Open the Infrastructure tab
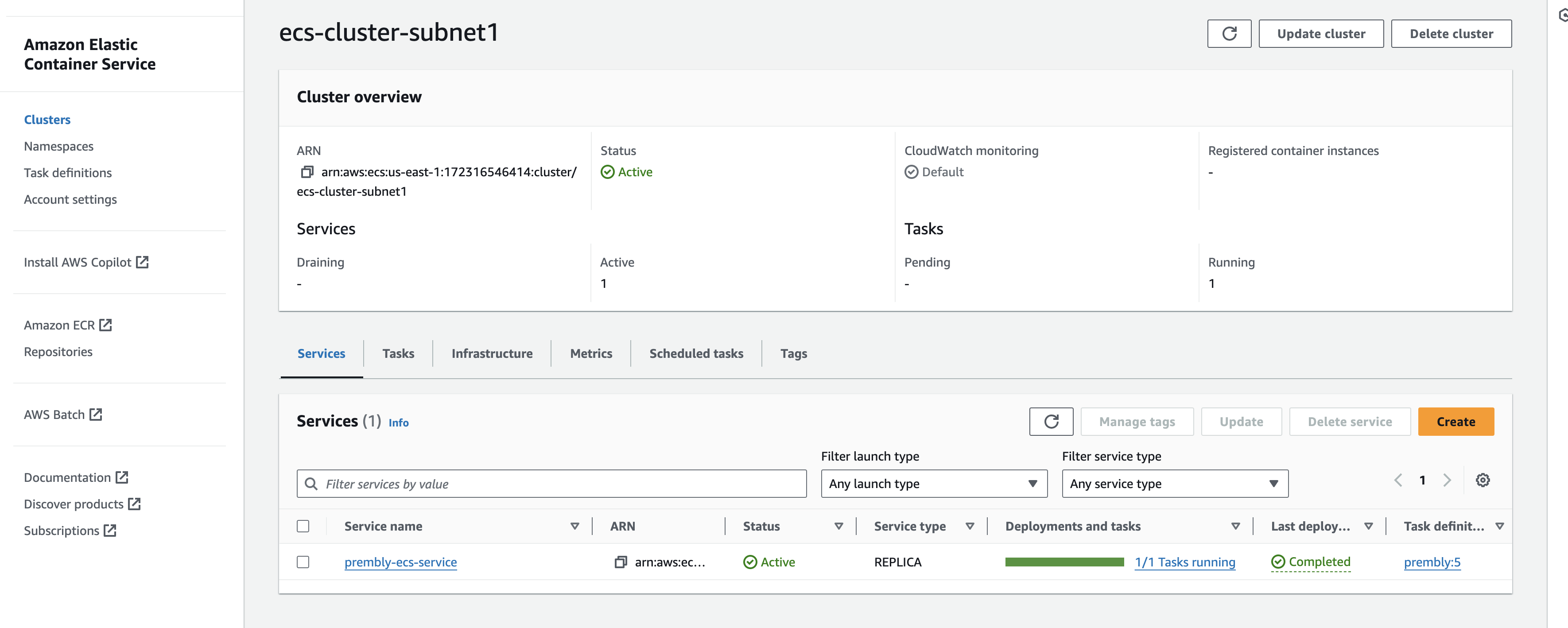 tap(491, 353)
